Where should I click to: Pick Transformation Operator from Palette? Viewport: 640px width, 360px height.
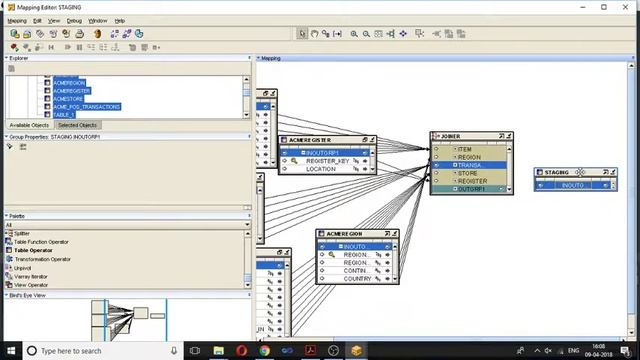(42, 259)
